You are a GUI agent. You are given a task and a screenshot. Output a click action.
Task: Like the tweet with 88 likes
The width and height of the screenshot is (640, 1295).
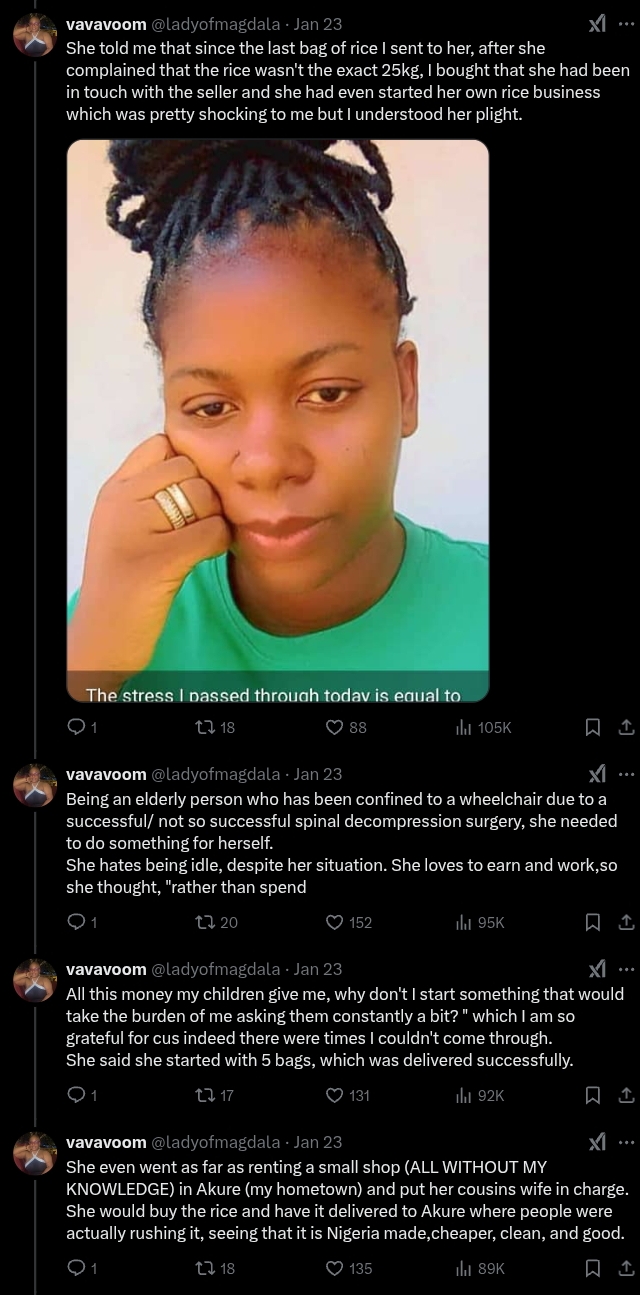(x=335, y=728)
